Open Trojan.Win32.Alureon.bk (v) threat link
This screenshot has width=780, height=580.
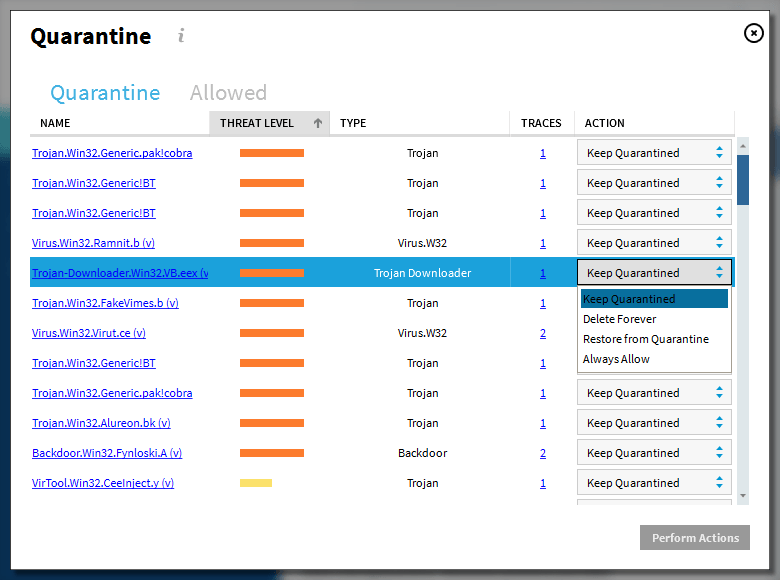101,423
